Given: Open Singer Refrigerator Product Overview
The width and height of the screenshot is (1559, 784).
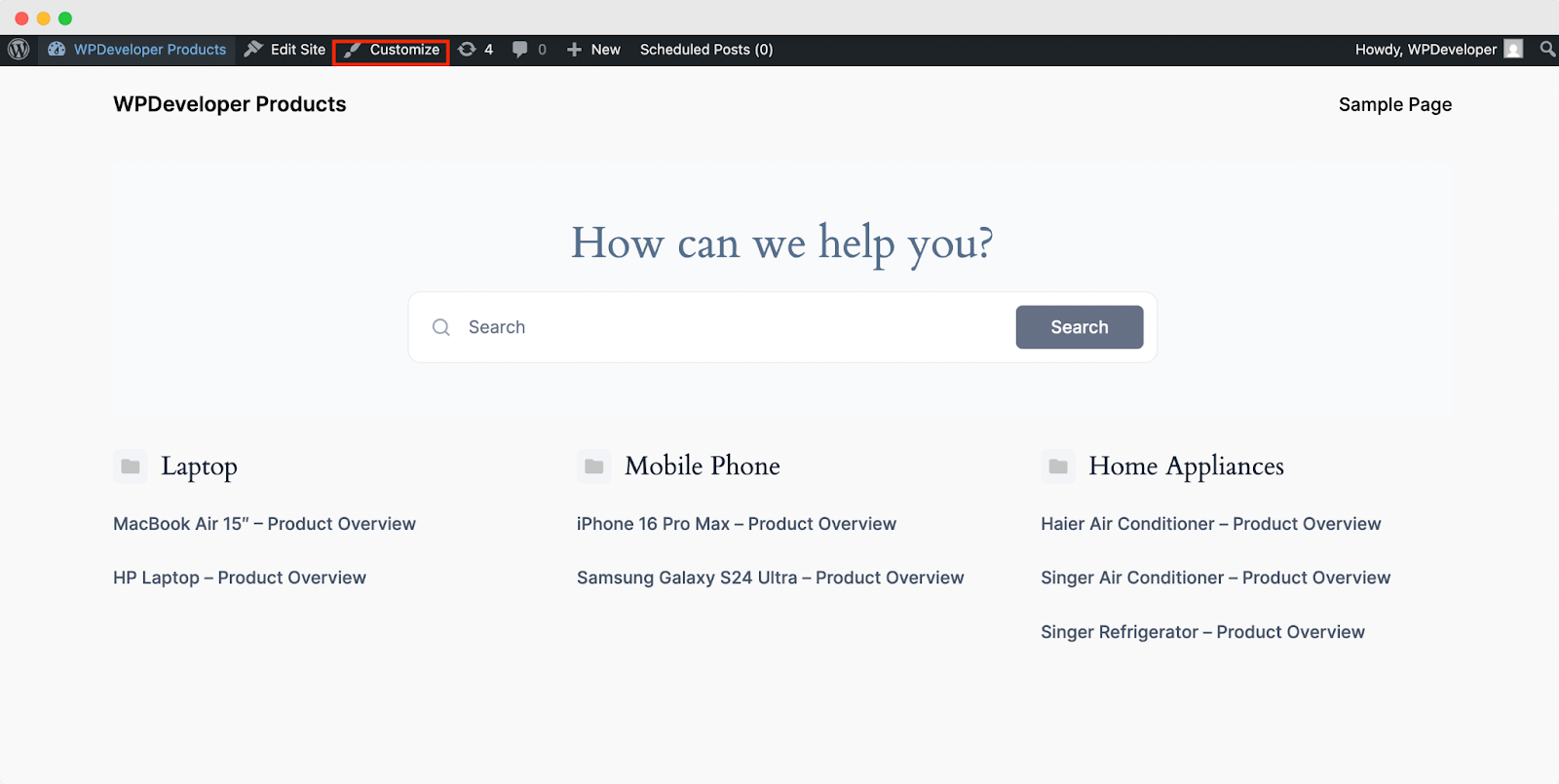Looking at the screenshot, I should [1202, 632].
